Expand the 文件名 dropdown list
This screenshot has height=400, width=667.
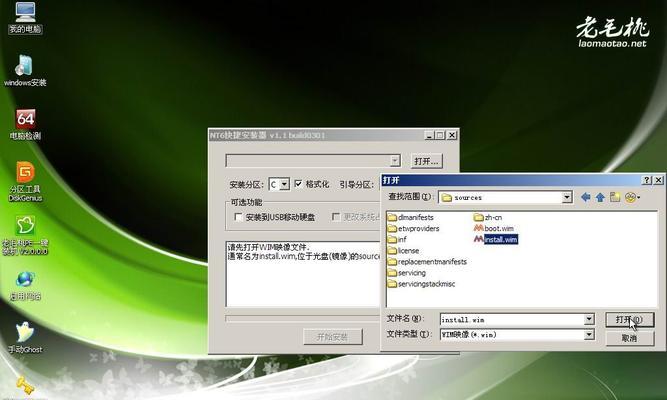(x=588, y=320)
